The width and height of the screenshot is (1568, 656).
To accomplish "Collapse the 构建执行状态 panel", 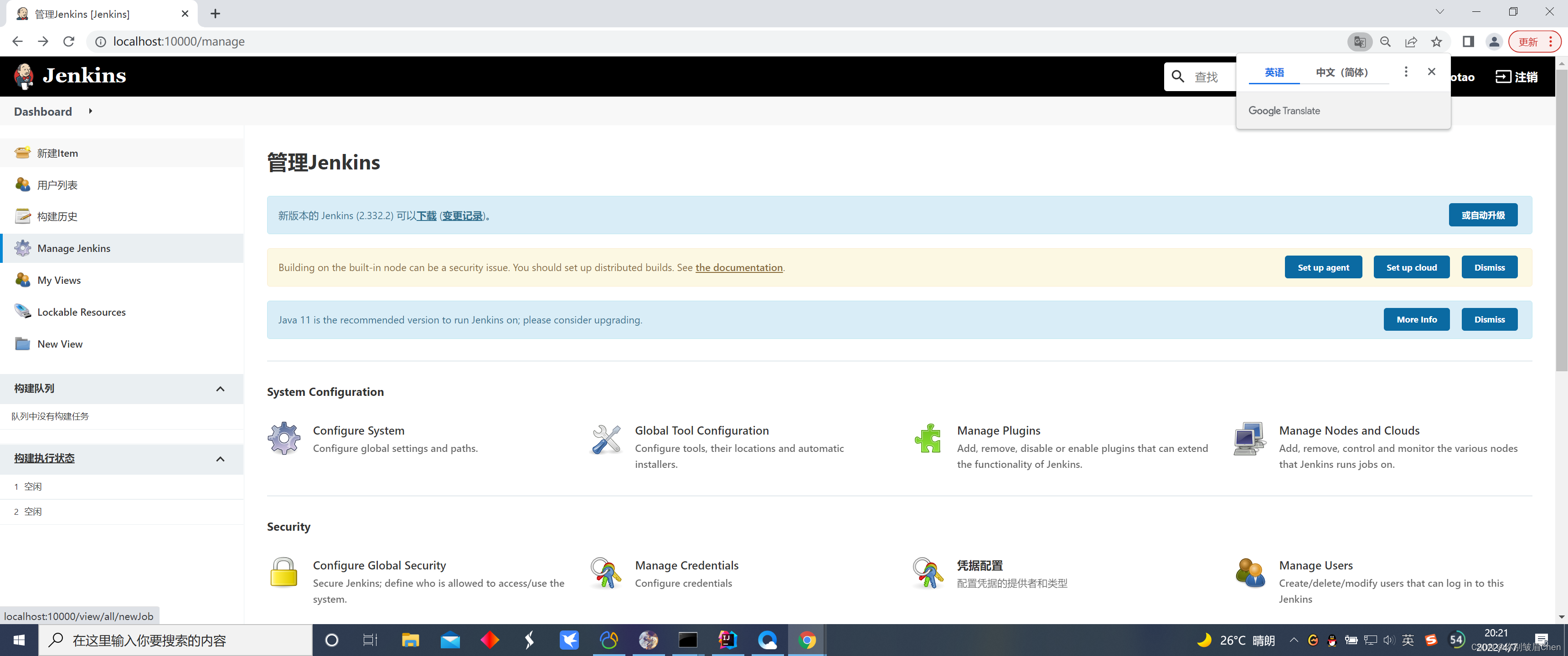I will [220, 458].
